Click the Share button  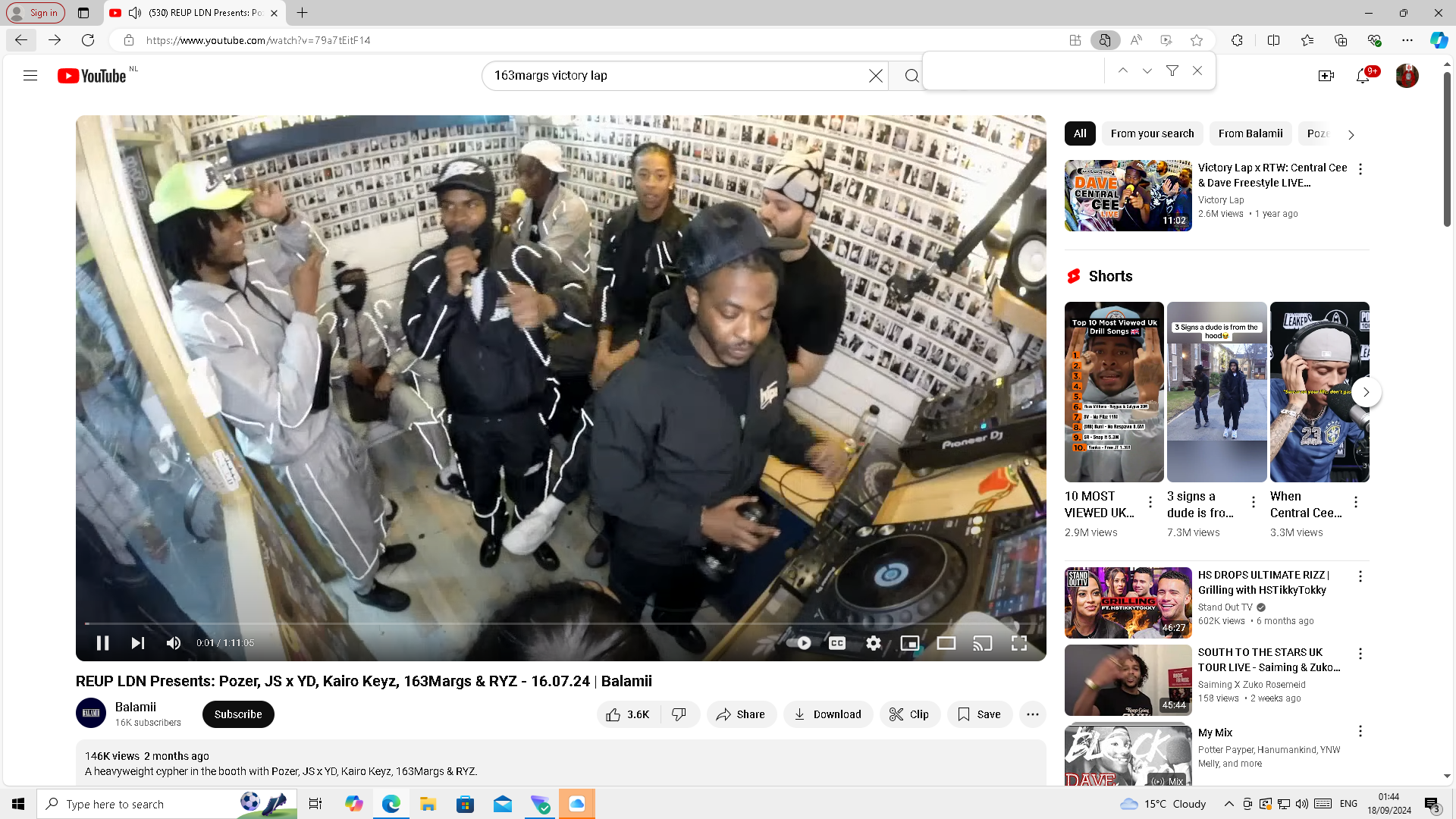tap(741, 714)
